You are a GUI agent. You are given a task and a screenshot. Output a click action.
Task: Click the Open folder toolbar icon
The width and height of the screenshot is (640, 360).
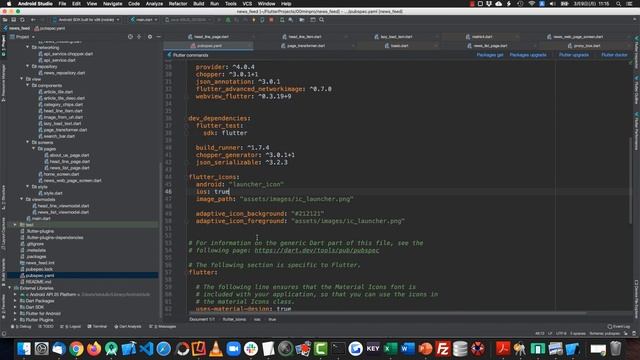click(x=5, y=20)
